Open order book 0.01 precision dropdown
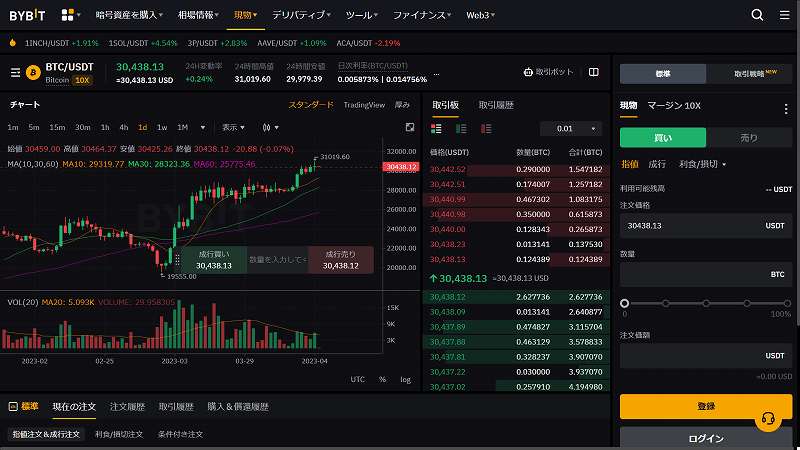The image size is (800, 450). click(x=570, y=129)
